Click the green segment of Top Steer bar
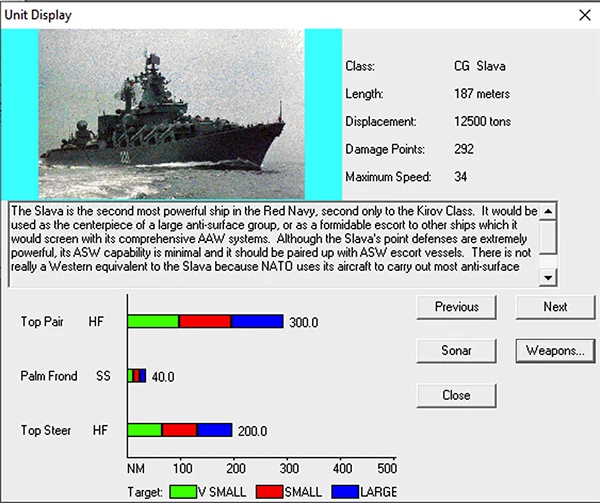 pos(145,430)
